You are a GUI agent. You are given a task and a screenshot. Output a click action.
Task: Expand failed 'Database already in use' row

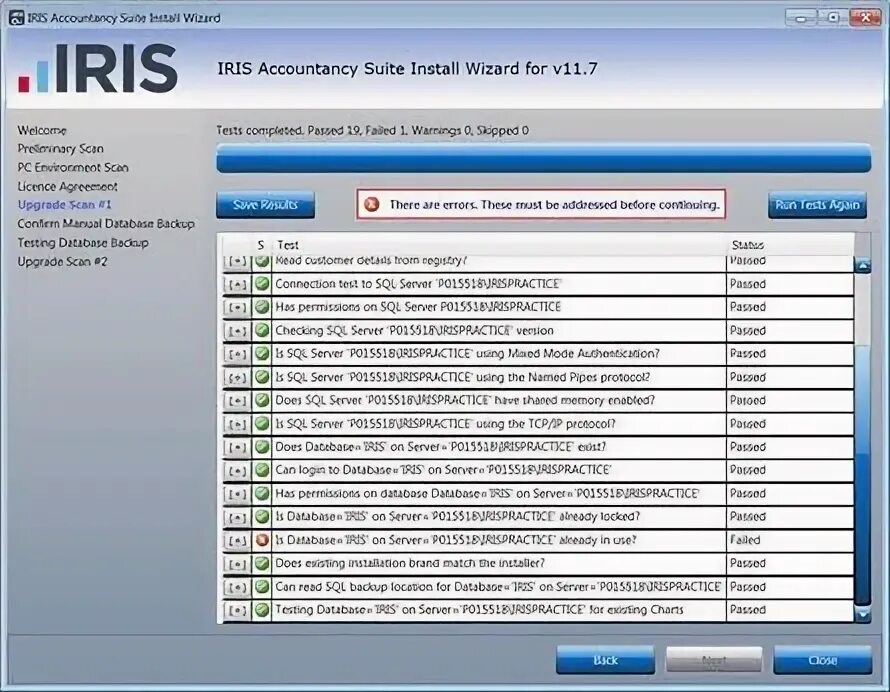[x=237, y=540]
